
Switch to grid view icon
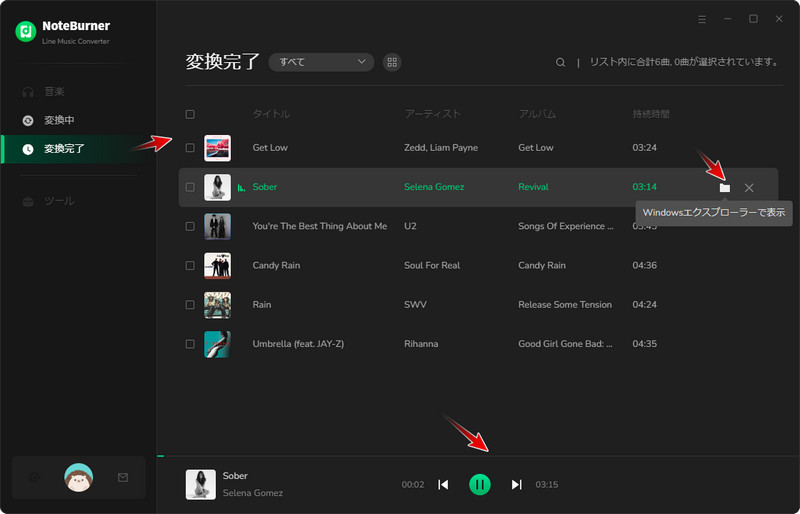coord(392,62)
